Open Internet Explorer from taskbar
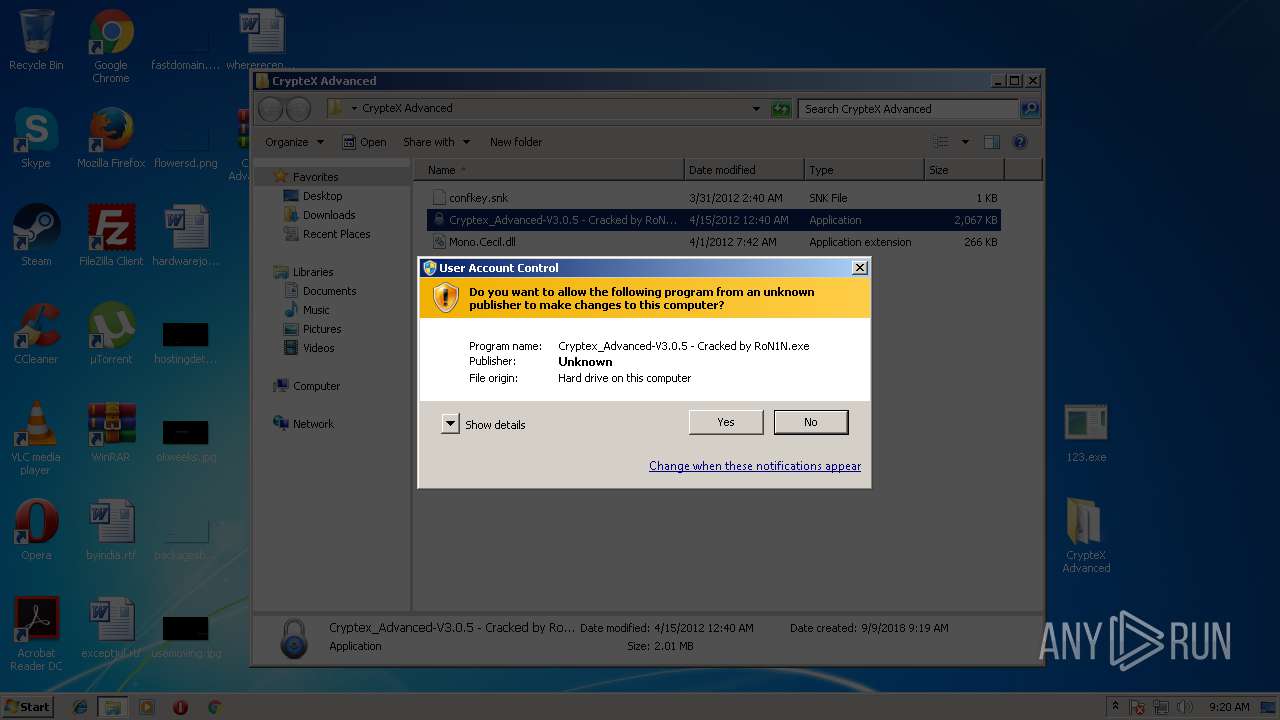 coord(80,707)
